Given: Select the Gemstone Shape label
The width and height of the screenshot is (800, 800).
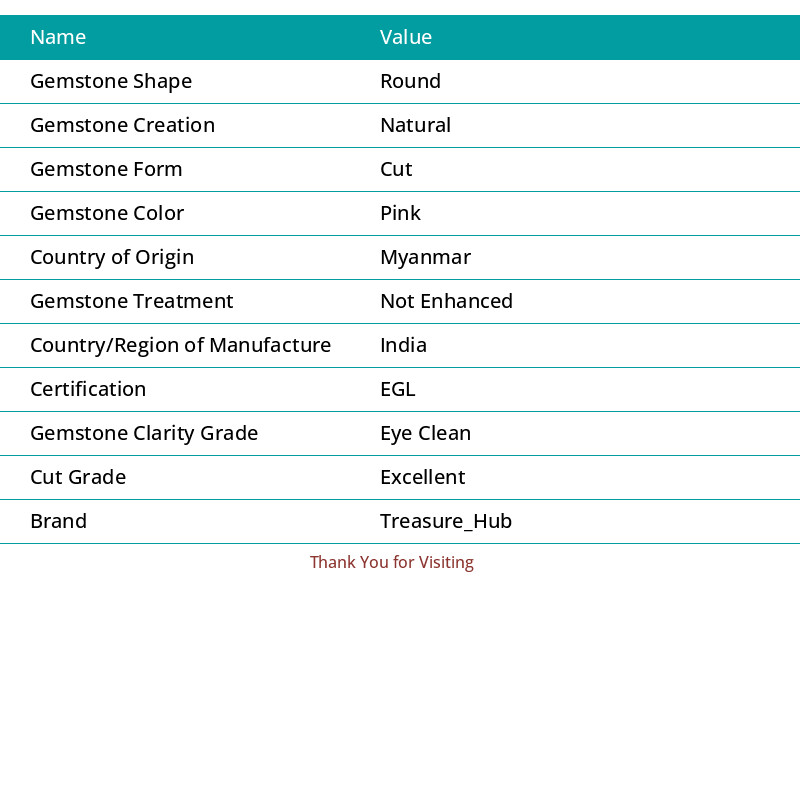Looking at the screenshot, I should (111, 82).
